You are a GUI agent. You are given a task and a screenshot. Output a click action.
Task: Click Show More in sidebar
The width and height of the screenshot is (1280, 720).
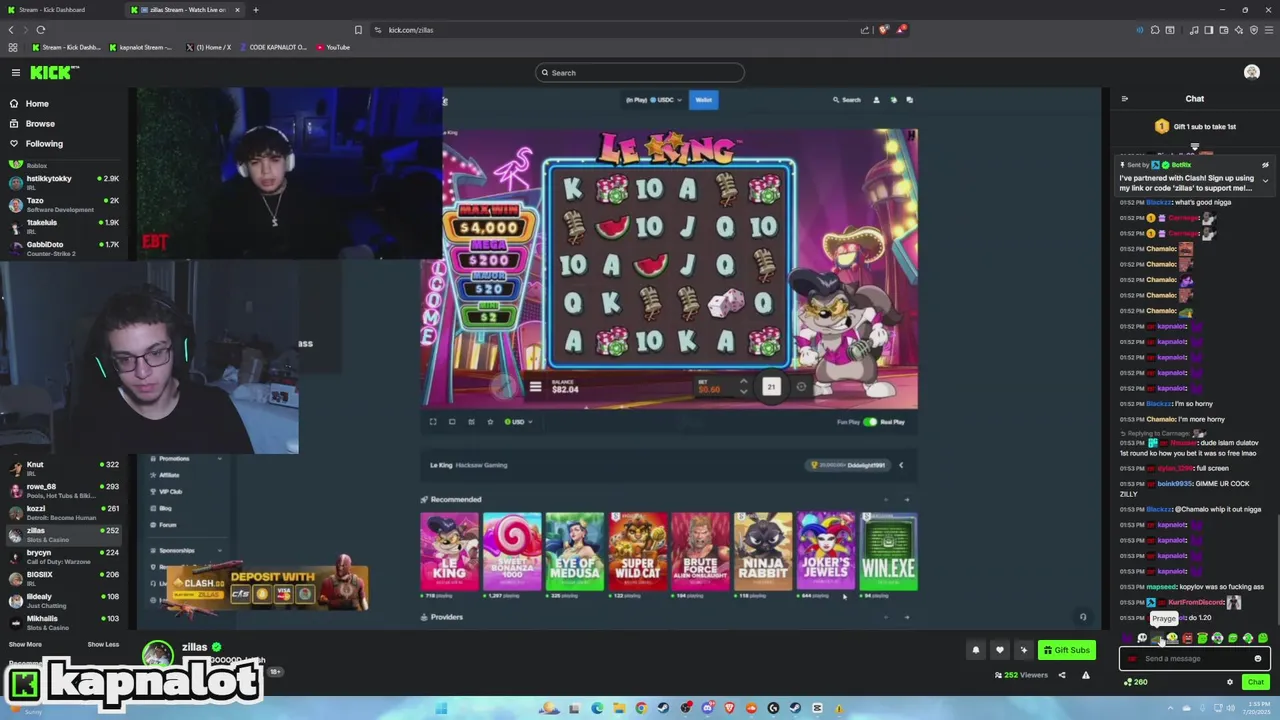pos(25,644)
